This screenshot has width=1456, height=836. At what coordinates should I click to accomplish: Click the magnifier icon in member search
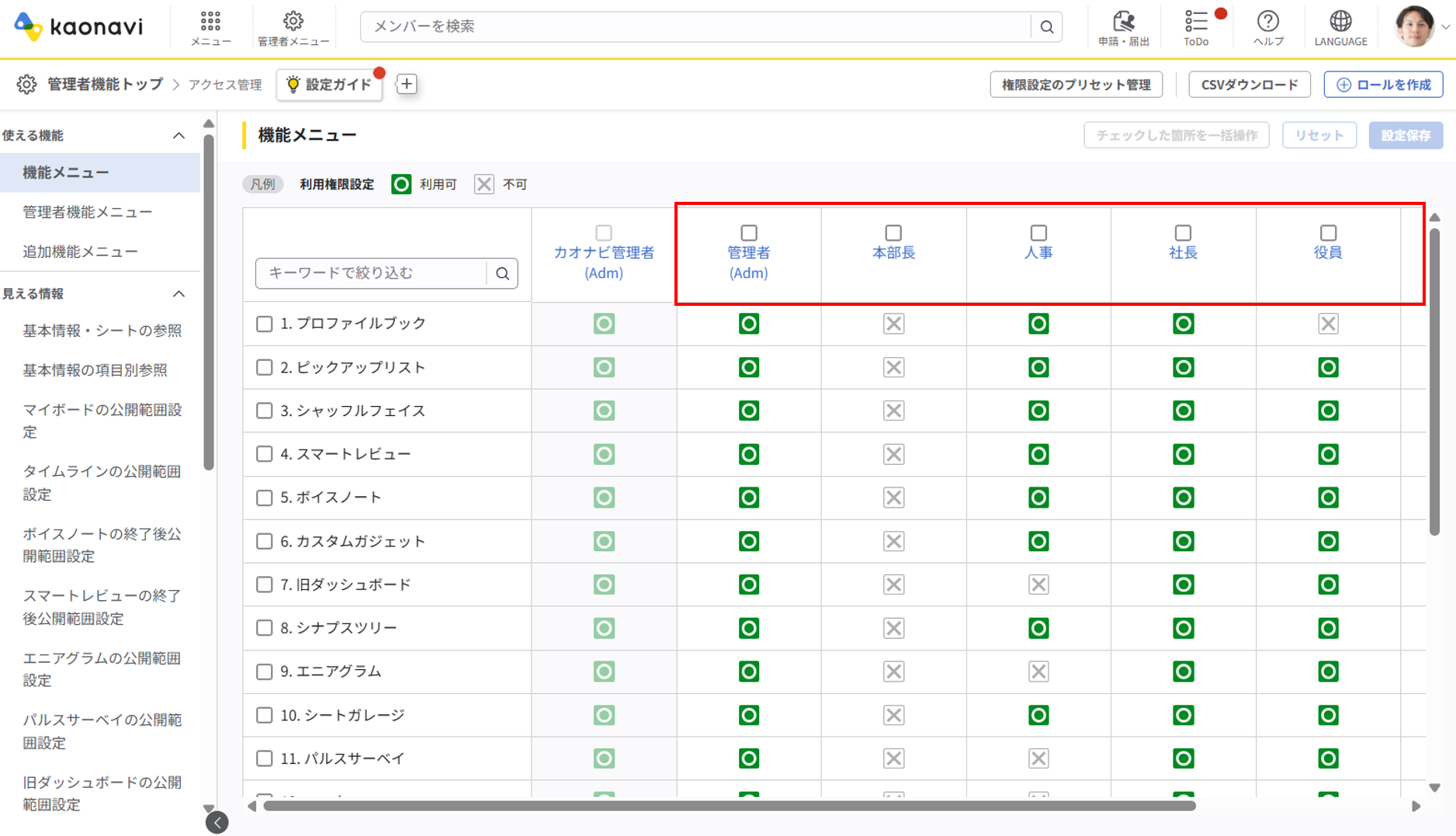pyautogui.click(x=1047, y=27)
